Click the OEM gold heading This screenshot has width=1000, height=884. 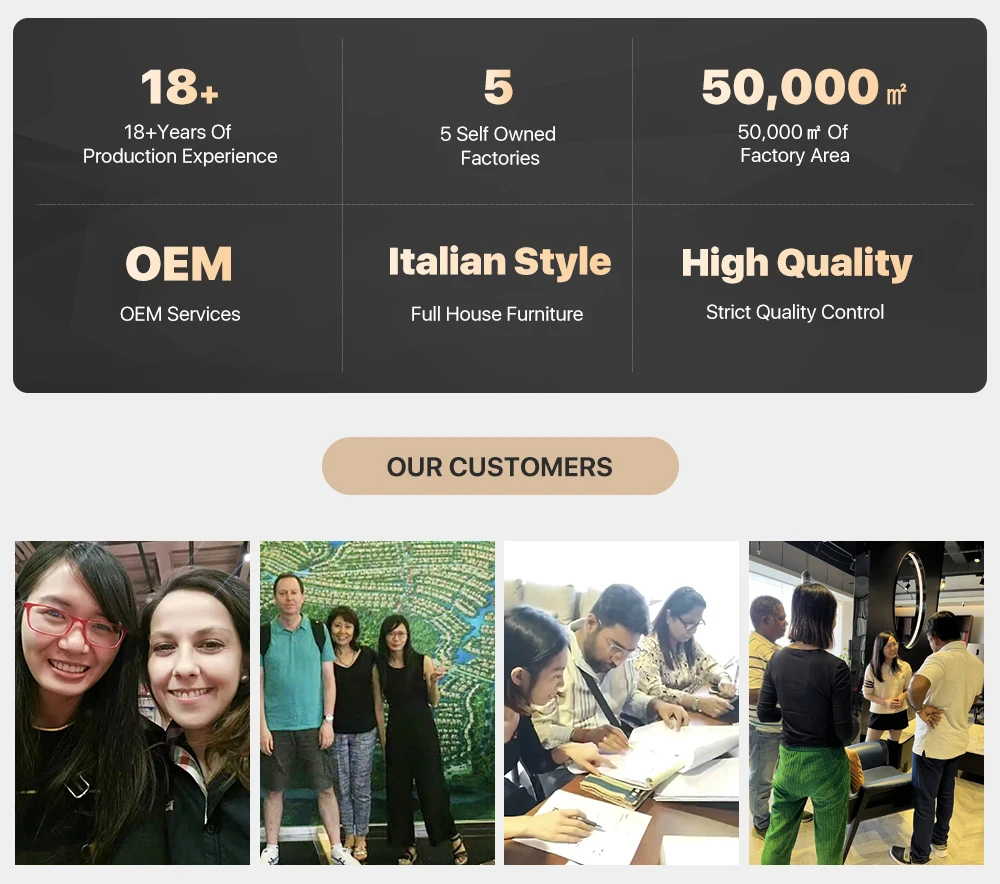pyautogui.click(x=179, y=263)
